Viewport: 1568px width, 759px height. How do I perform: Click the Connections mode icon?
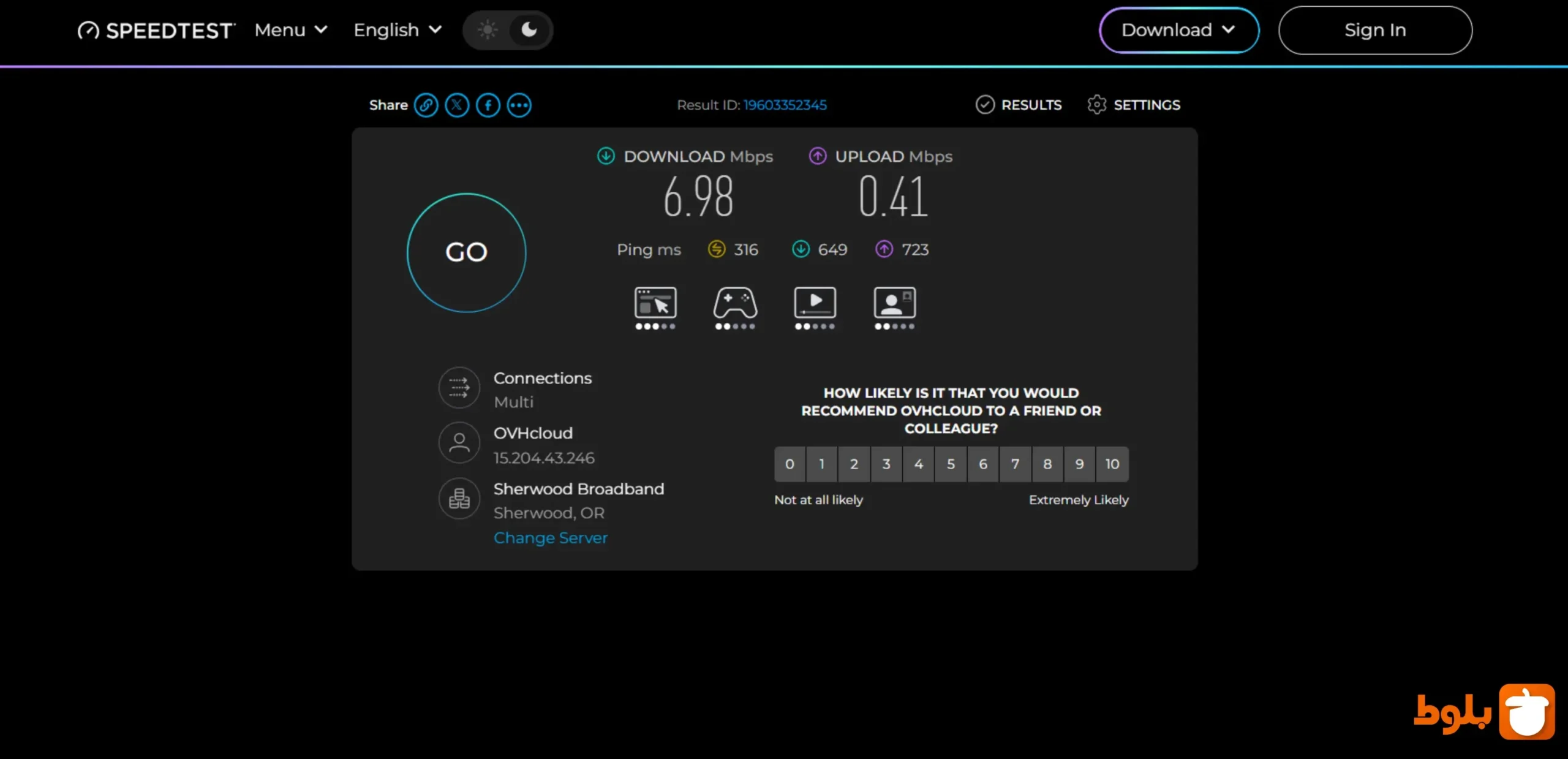[x=459, y=388]
